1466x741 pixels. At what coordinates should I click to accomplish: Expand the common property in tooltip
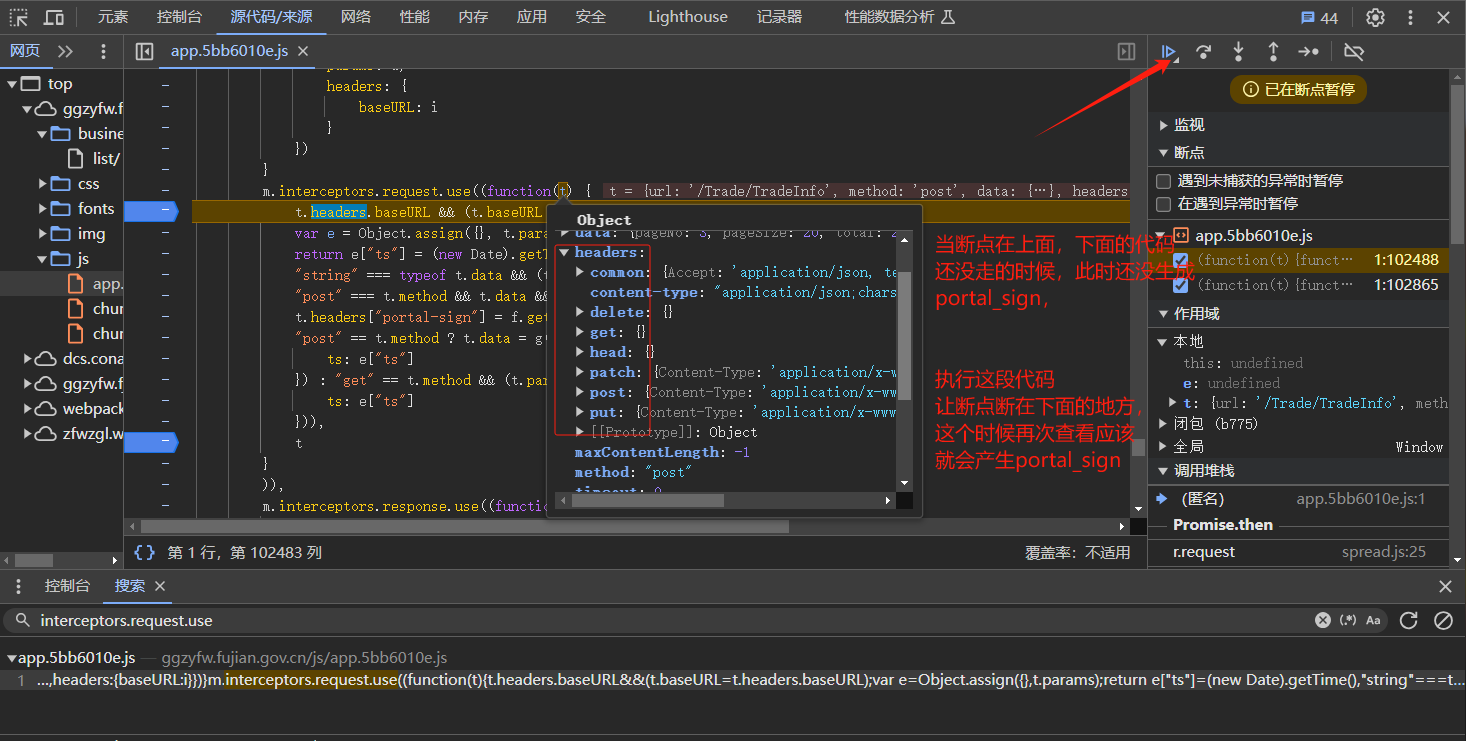click(x=580, y=272)
